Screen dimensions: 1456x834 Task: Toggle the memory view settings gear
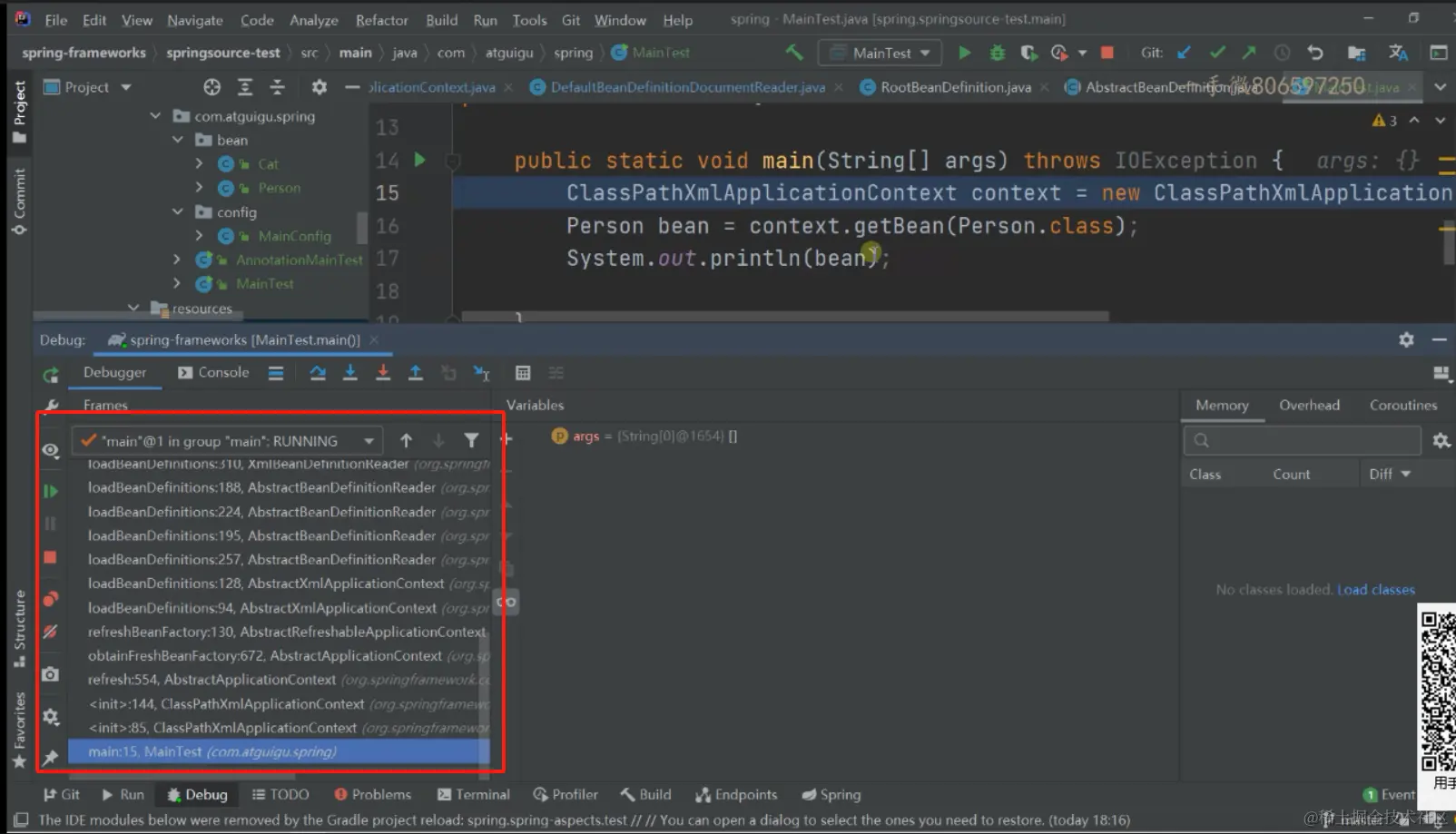pyautogui.click(x=1441, y=441)
